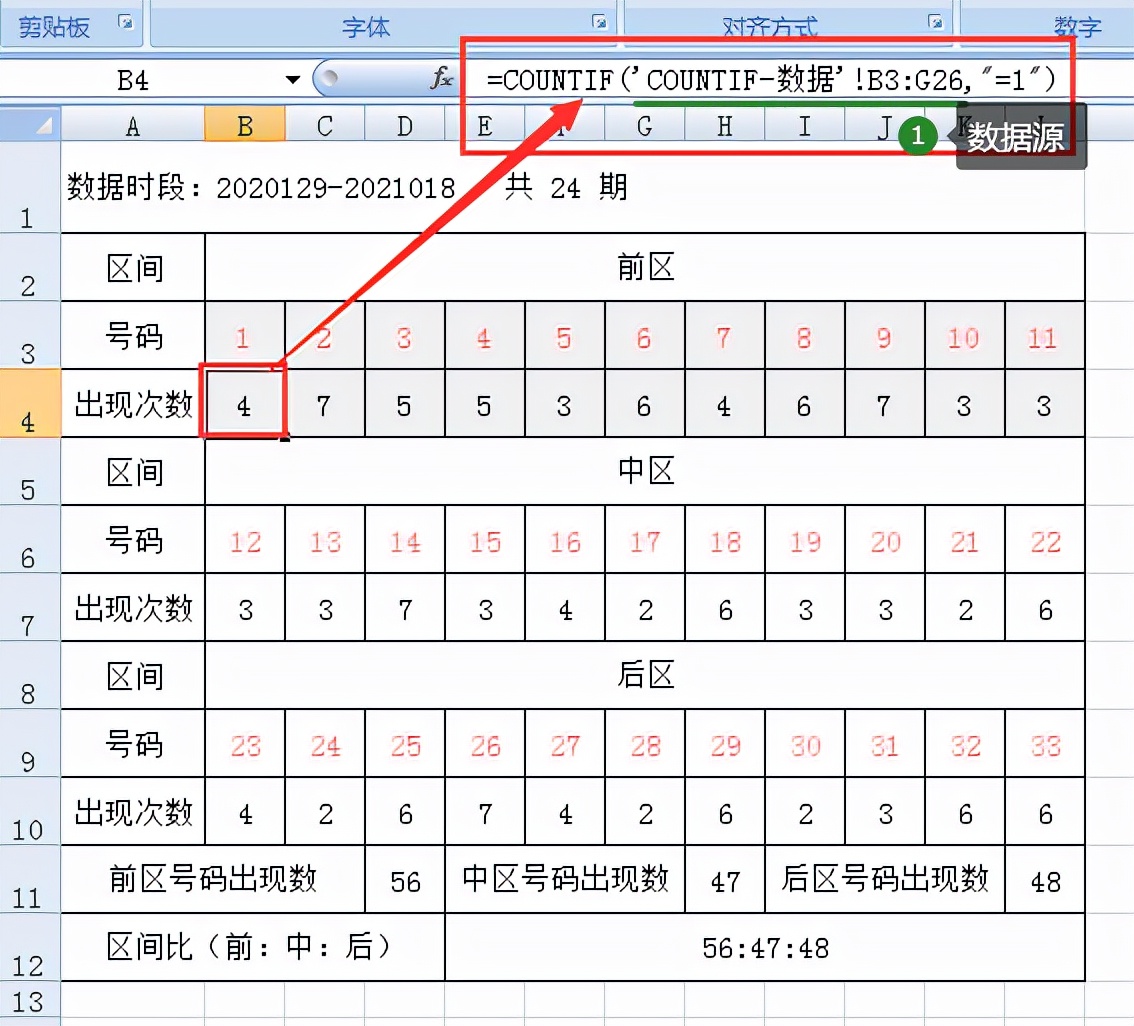This screenshot has width=1134, height=1026.
Task: Select cell B4 with count 4
Action: (245, 403)
